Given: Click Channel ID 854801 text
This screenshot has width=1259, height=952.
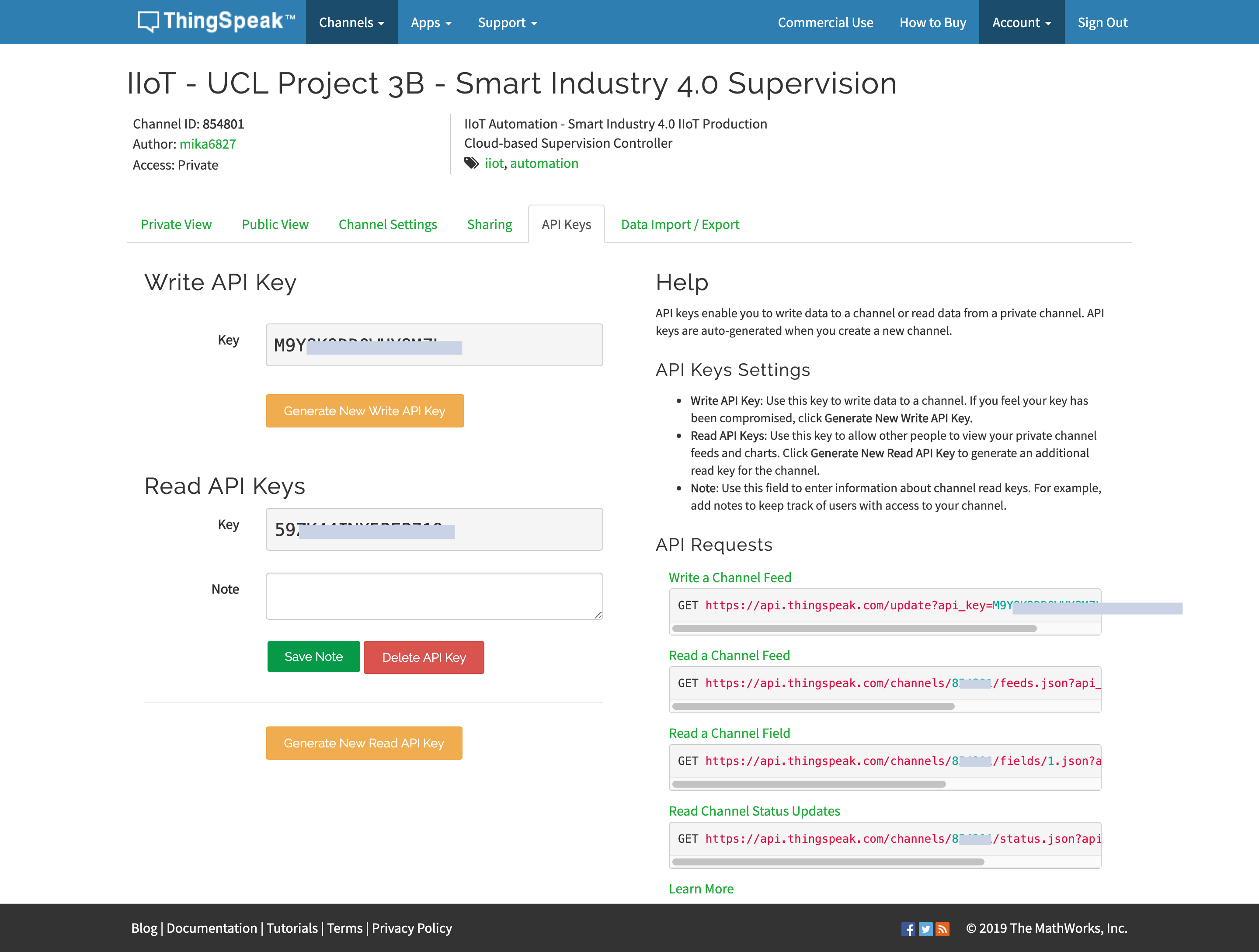Looking at the screenshot, I should pos(188,124).
